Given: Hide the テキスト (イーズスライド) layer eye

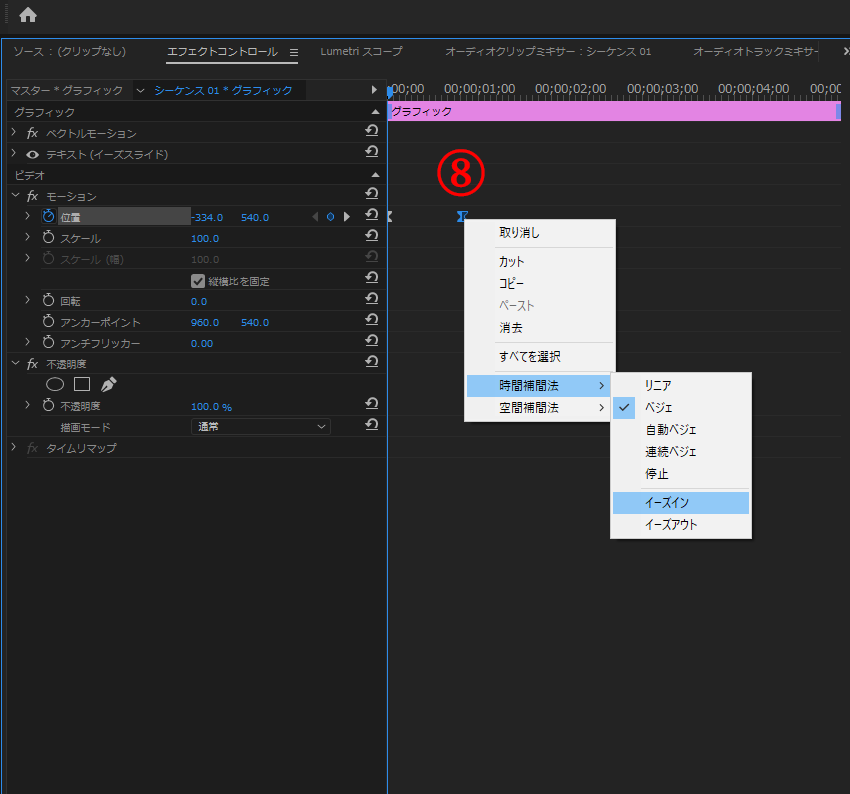Looking at the screenshot, I should tap(33, 154).
